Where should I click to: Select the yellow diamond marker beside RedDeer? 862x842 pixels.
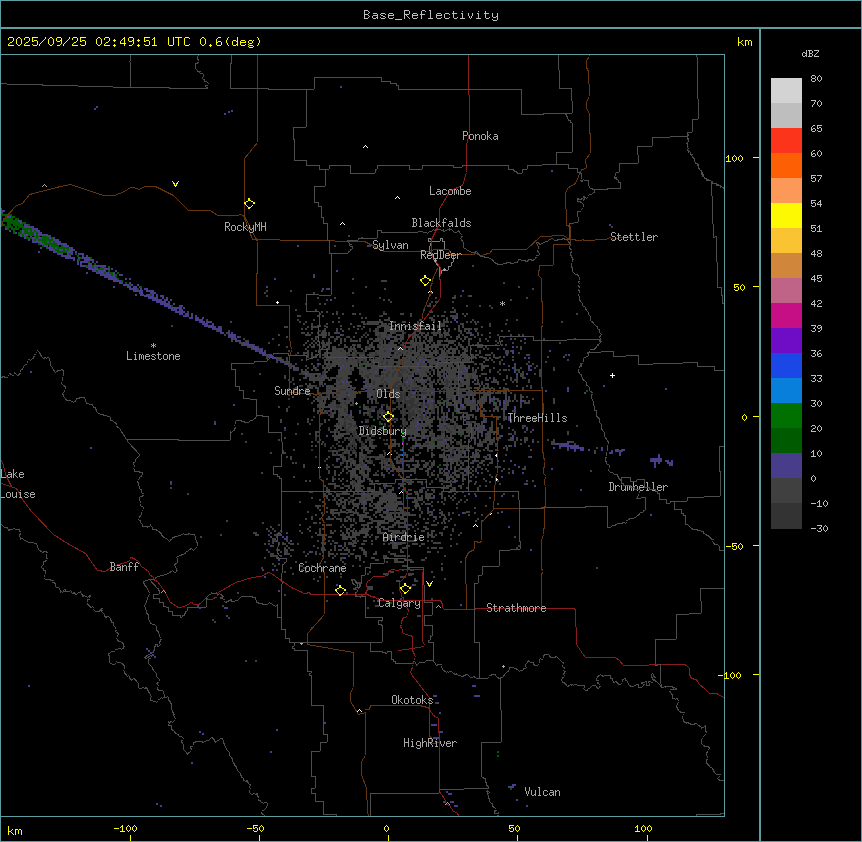point(425,281)
